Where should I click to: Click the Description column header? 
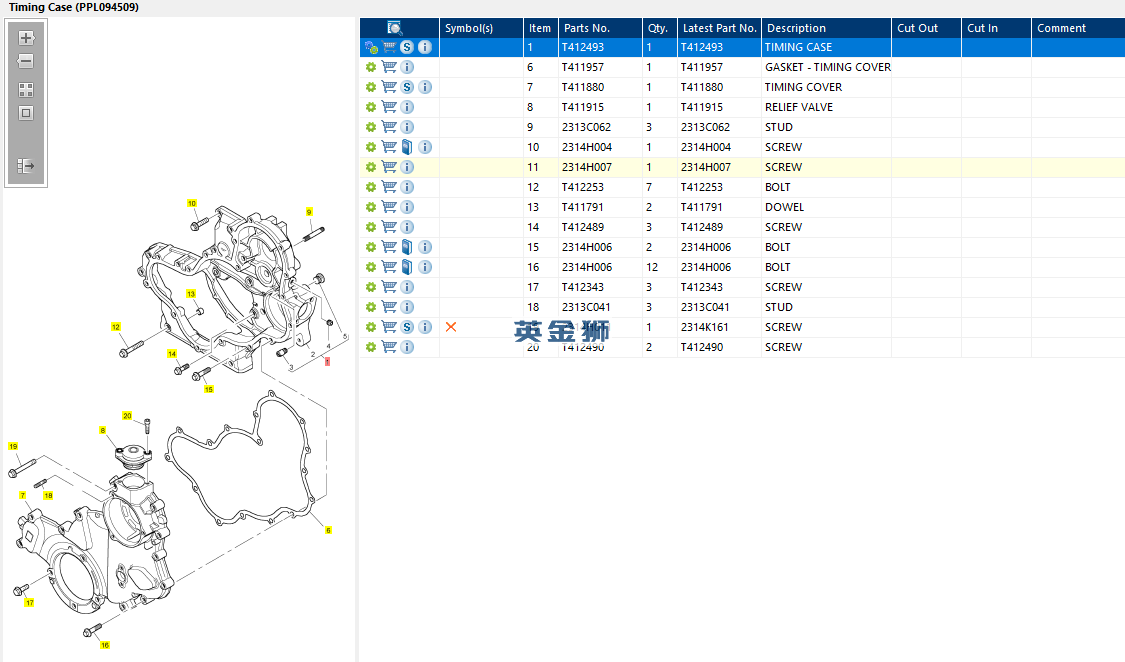(x=796, y=28)
